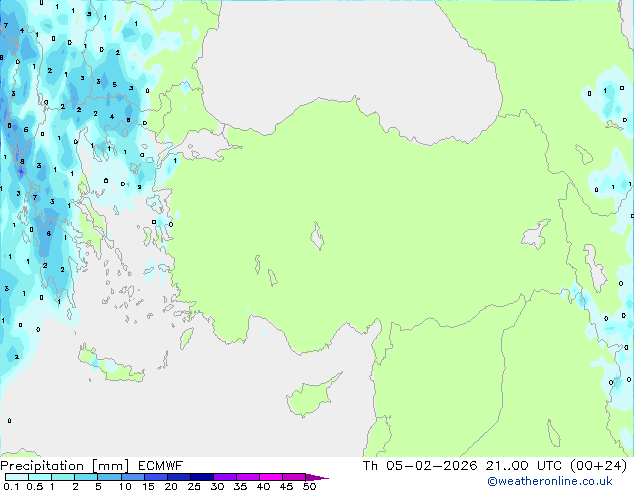Pick the legend swatch between 20 and 25

pyautogui.click(x=180, y=478)
